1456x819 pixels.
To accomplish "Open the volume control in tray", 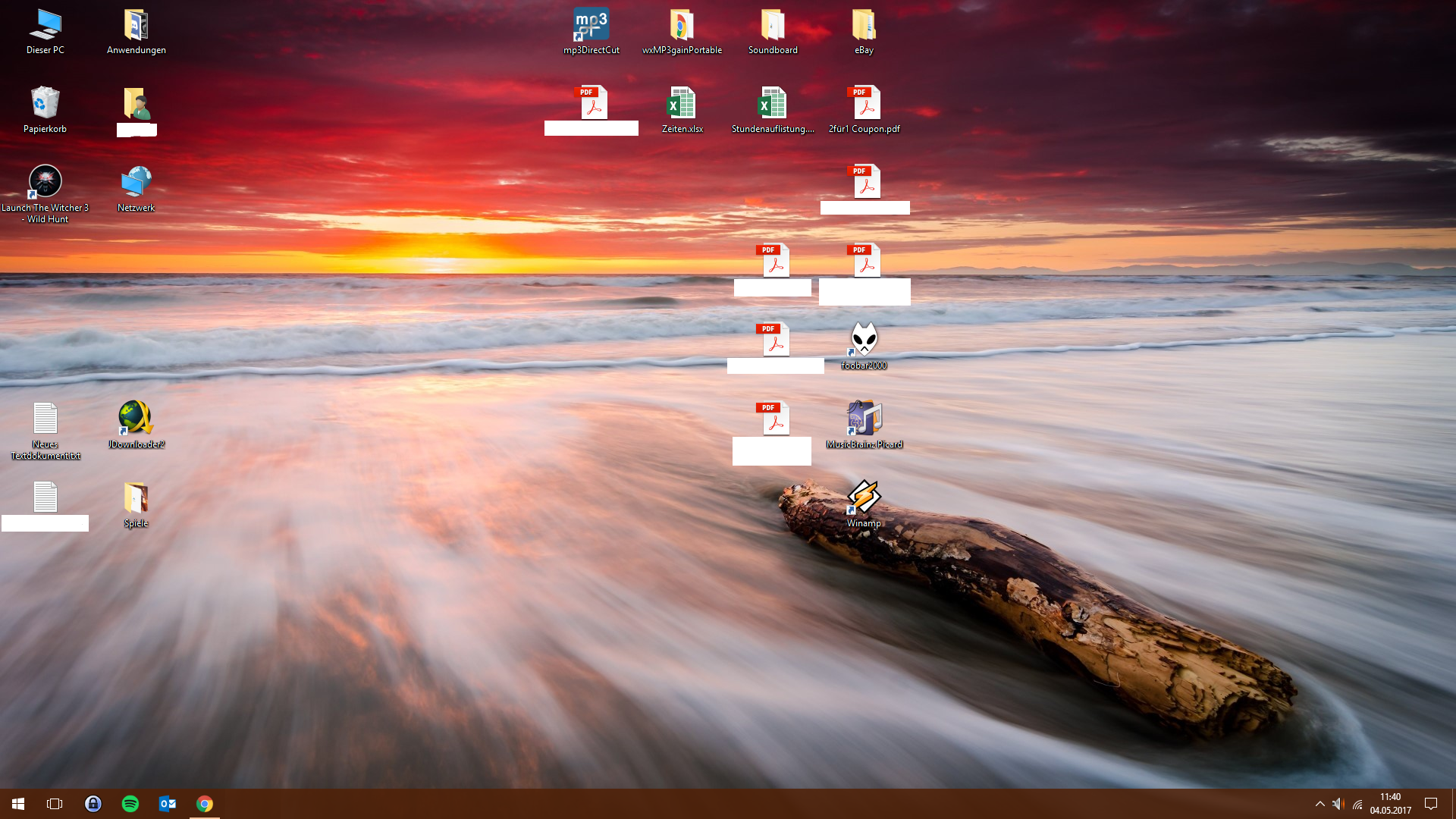I will point(1338,804).
